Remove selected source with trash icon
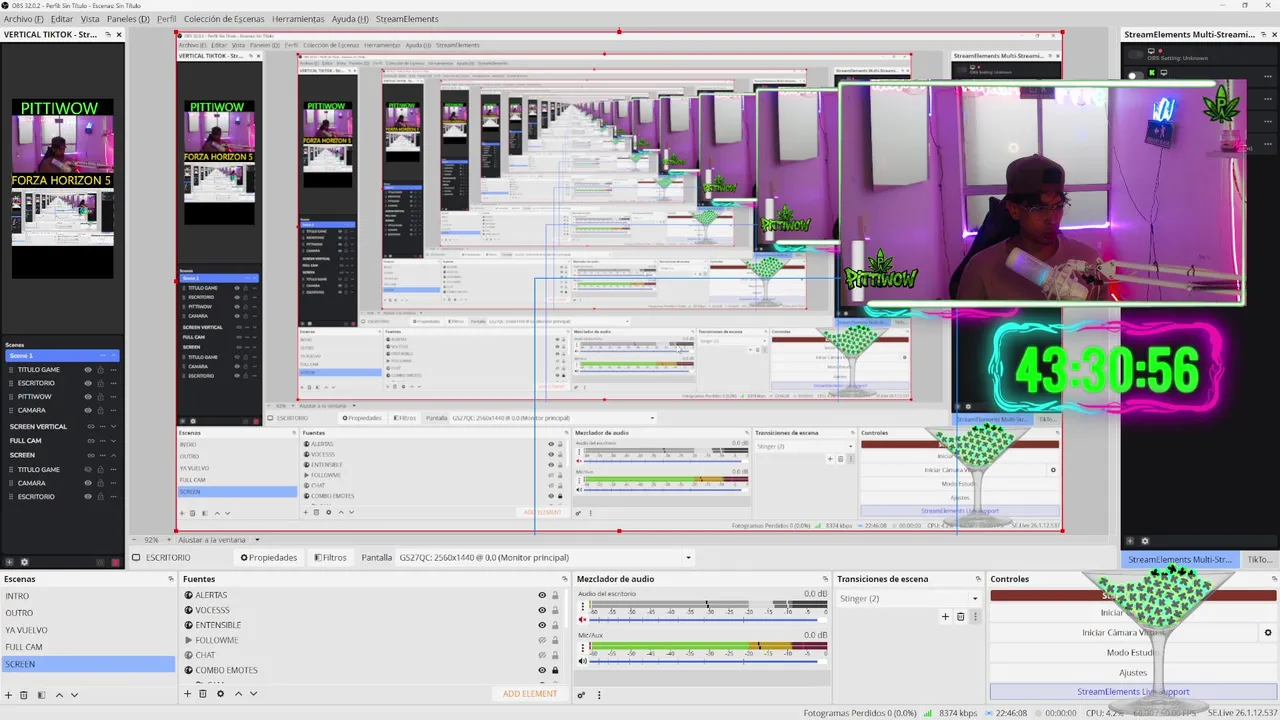 pos(203,694)
